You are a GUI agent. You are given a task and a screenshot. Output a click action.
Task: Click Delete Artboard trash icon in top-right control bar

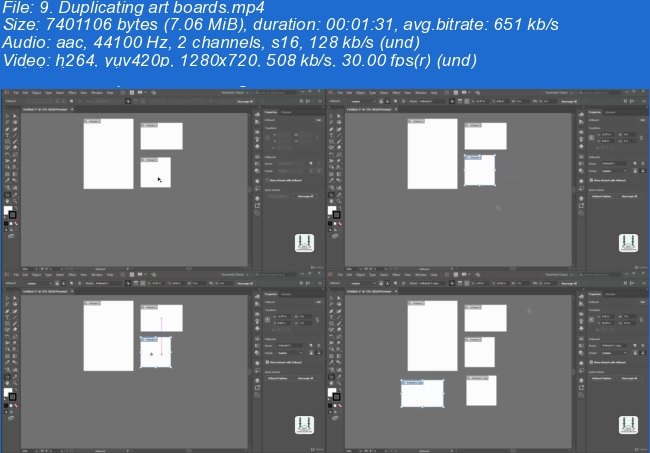[x=403, y=102]
